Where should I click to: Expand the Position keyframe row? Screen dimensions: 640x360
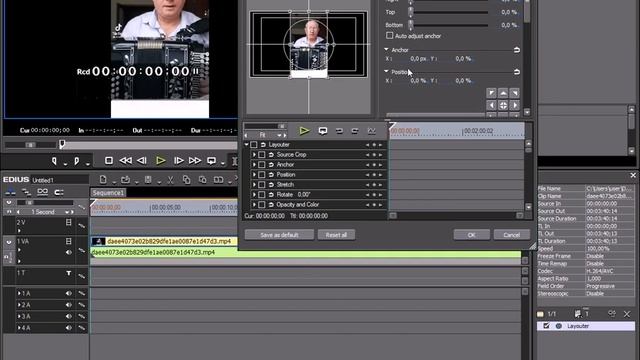click(x=254, y=175)
